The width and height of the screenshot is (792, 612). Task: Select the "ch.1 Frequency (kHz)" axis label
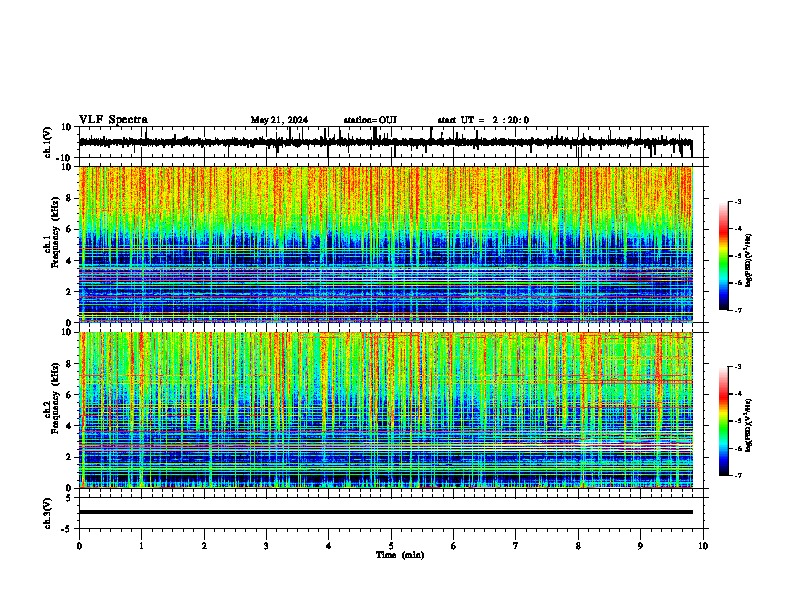tap(51, 232)
